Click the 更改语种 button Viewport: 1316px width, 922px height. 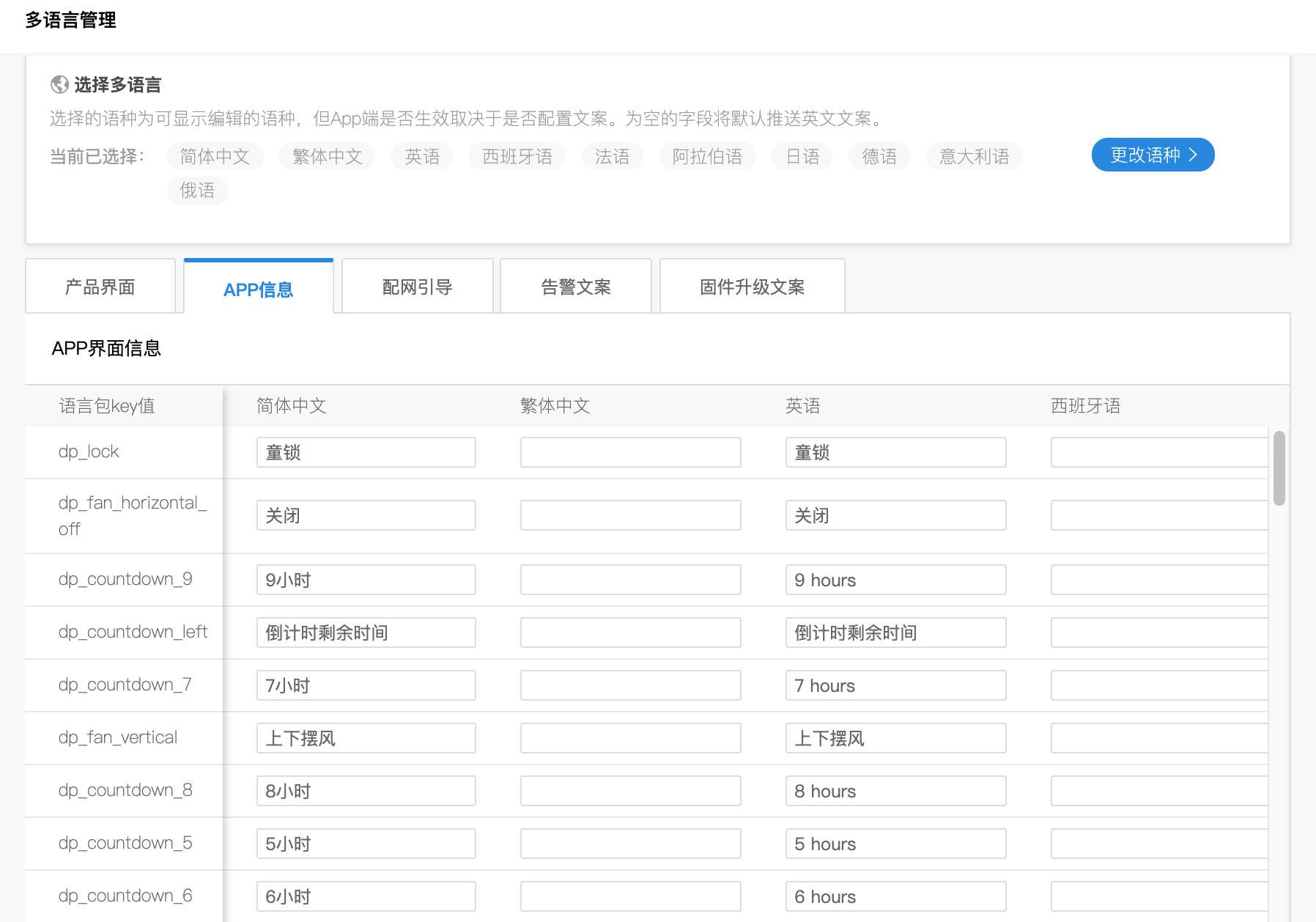(1153, 155)
